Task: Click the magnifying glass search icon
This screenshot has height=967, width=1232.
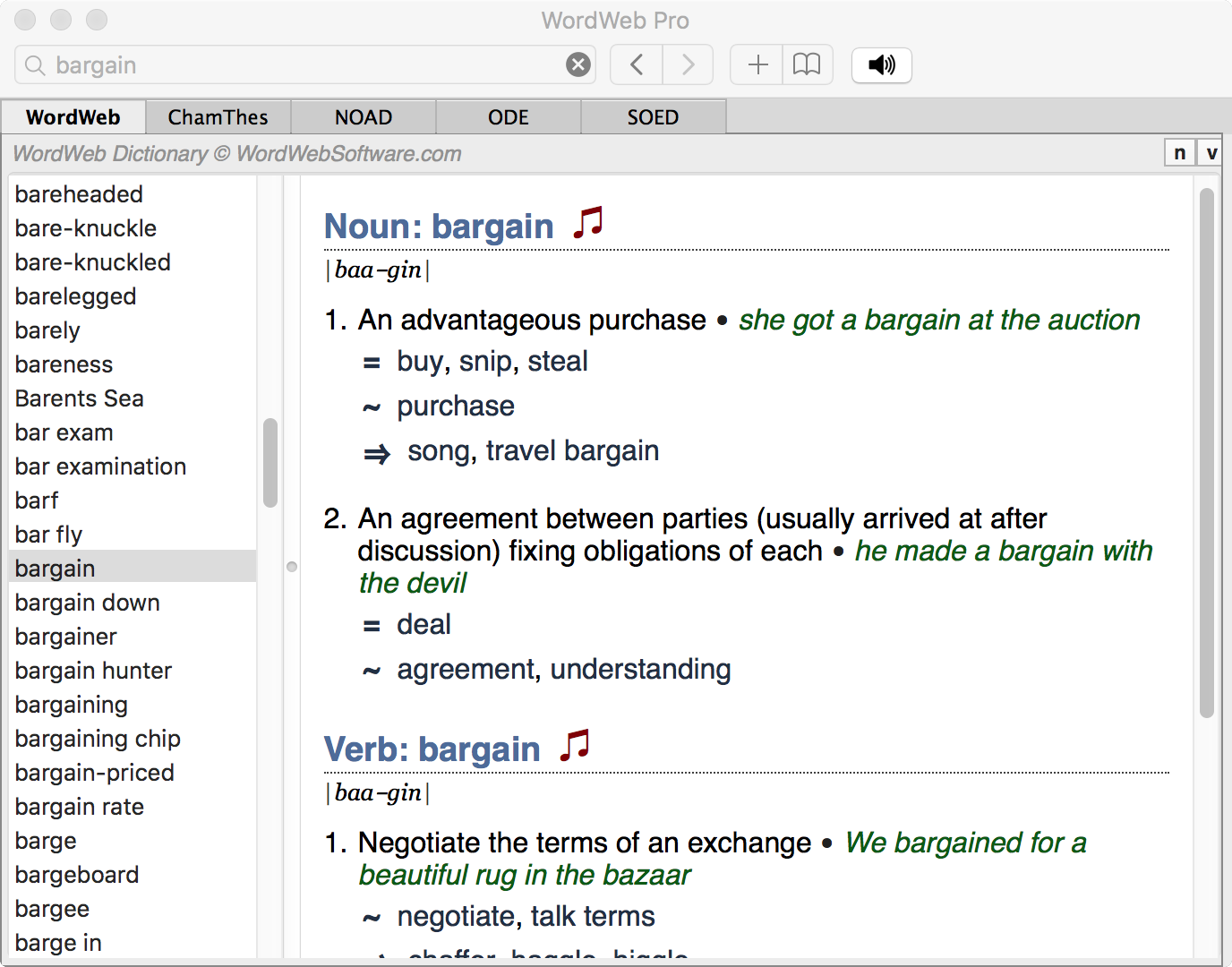Action: [34, 64]
